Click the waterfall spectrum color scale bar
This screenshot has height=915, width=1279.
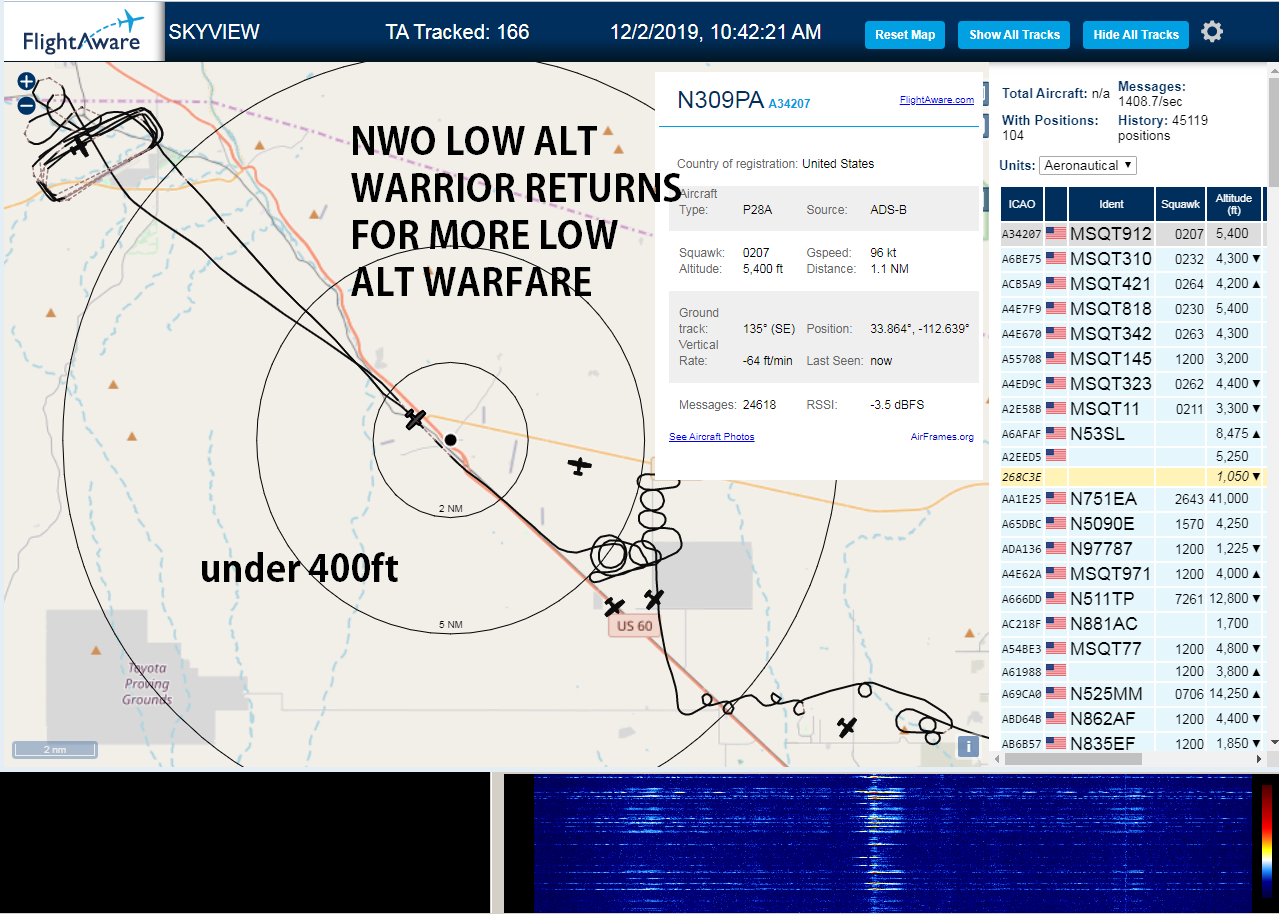pos(1267,840)
